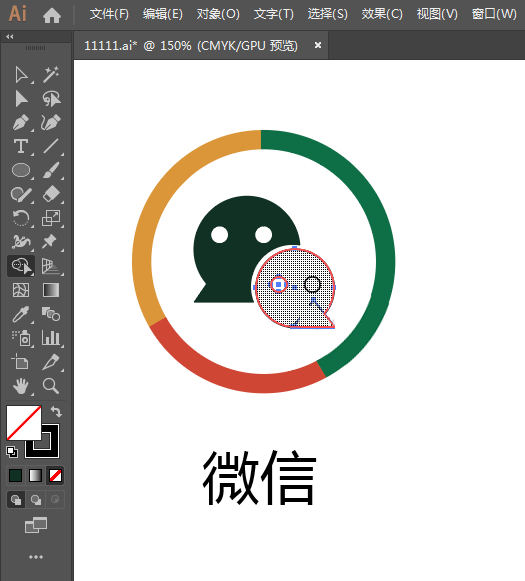
Task: Select the Line Segment tool
Action: [51, 146]
